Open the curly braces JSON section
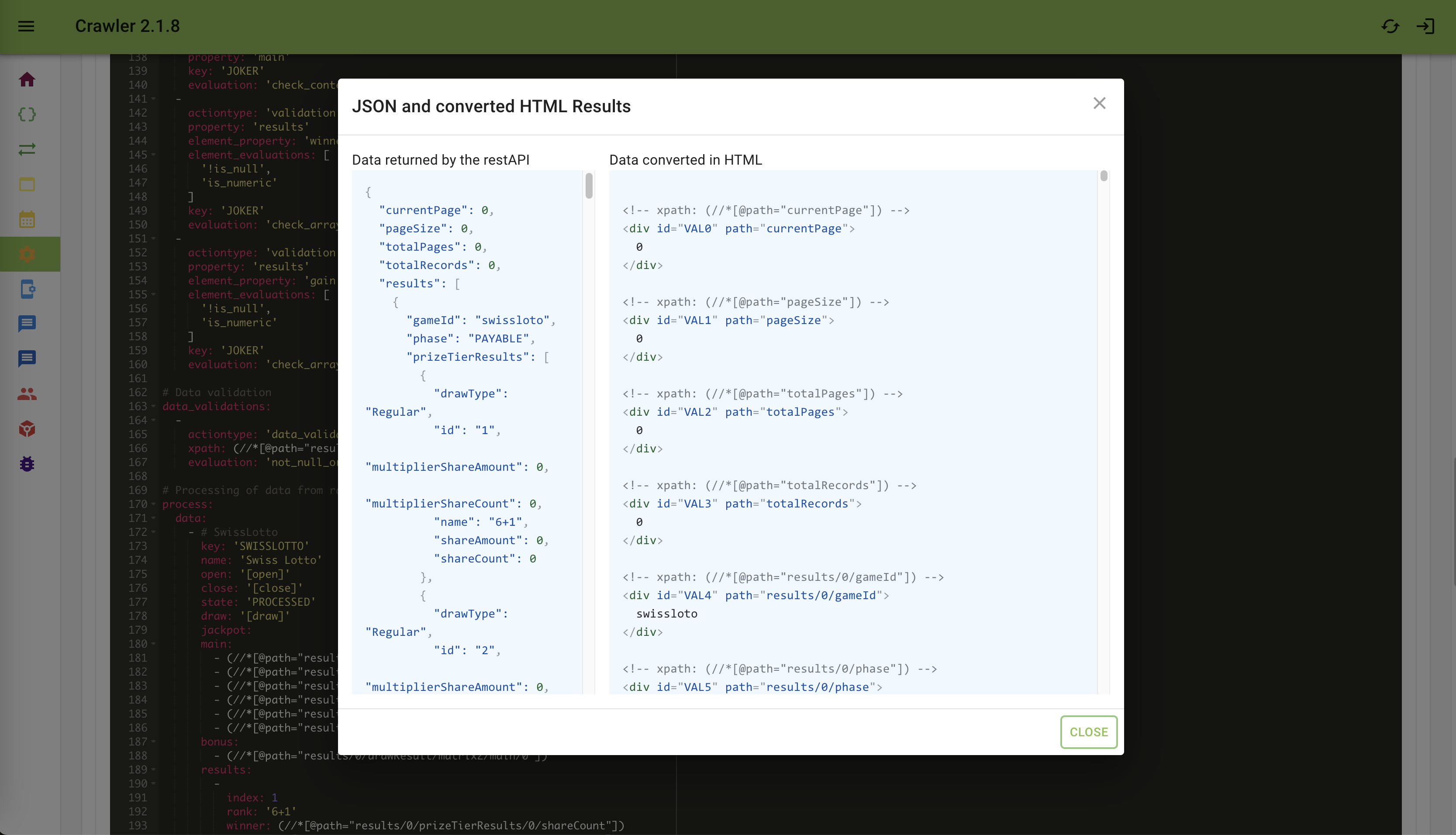1456x835 pixels. [x=27, y=114]
